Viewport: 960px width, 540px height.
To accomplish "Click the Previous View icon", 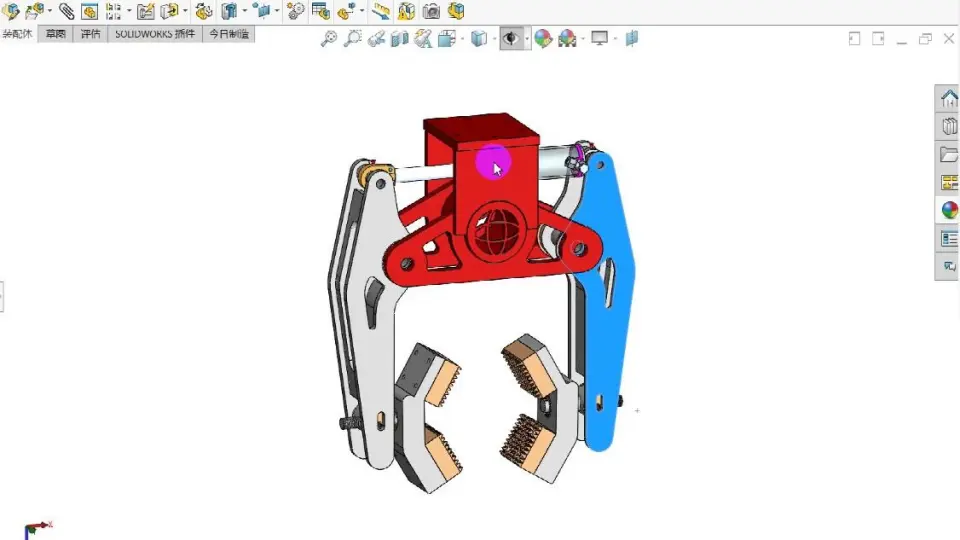I will 376,39.
